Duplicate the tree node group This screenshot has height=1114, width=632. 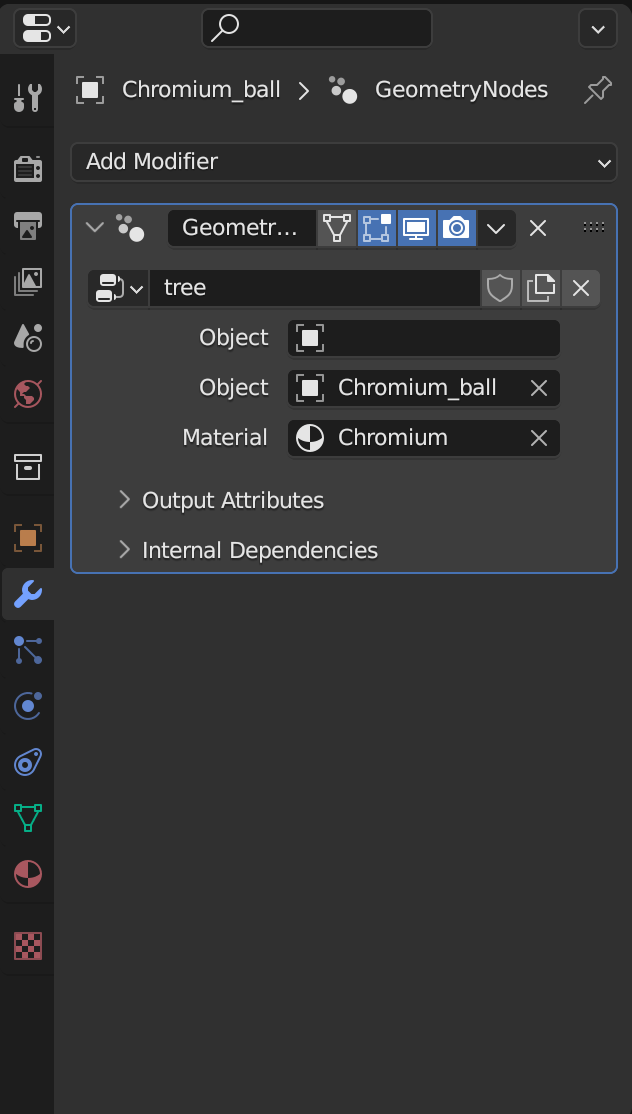pyautogui.click(x=540, y=288)
